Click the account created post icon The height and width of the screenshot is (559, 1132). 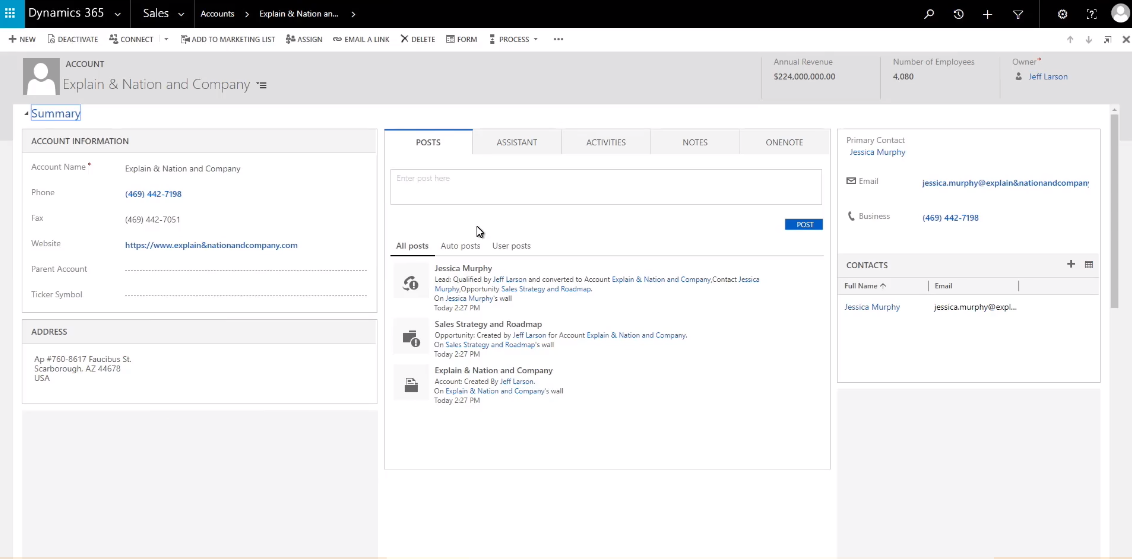pos(411,385)
